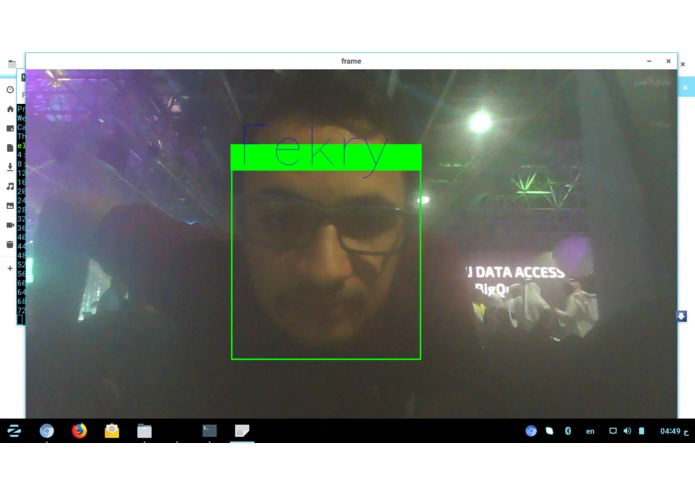Click the blue download arrow icon
695x494 pixels.
(681, 316)
